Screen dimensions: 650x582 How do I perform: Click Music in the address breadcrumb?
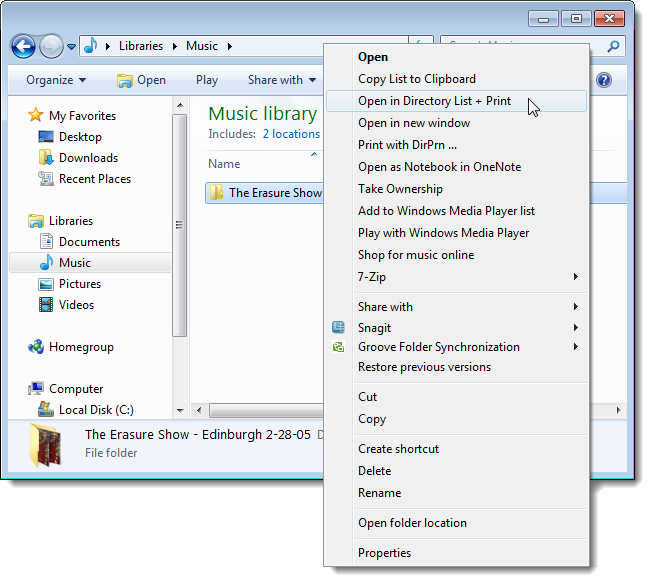click(202, 46)
